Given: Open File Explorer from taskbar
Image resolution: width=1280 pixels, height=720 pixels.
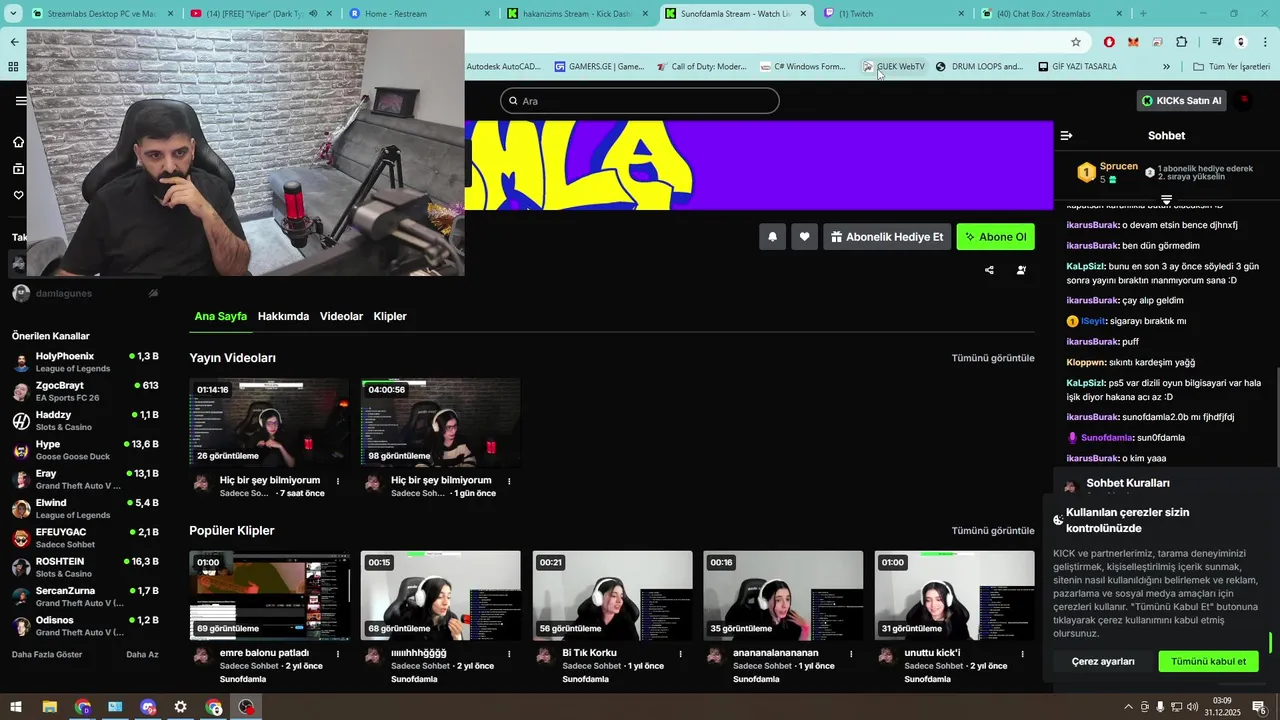Looking at the screenshot, I should (49, 707).
